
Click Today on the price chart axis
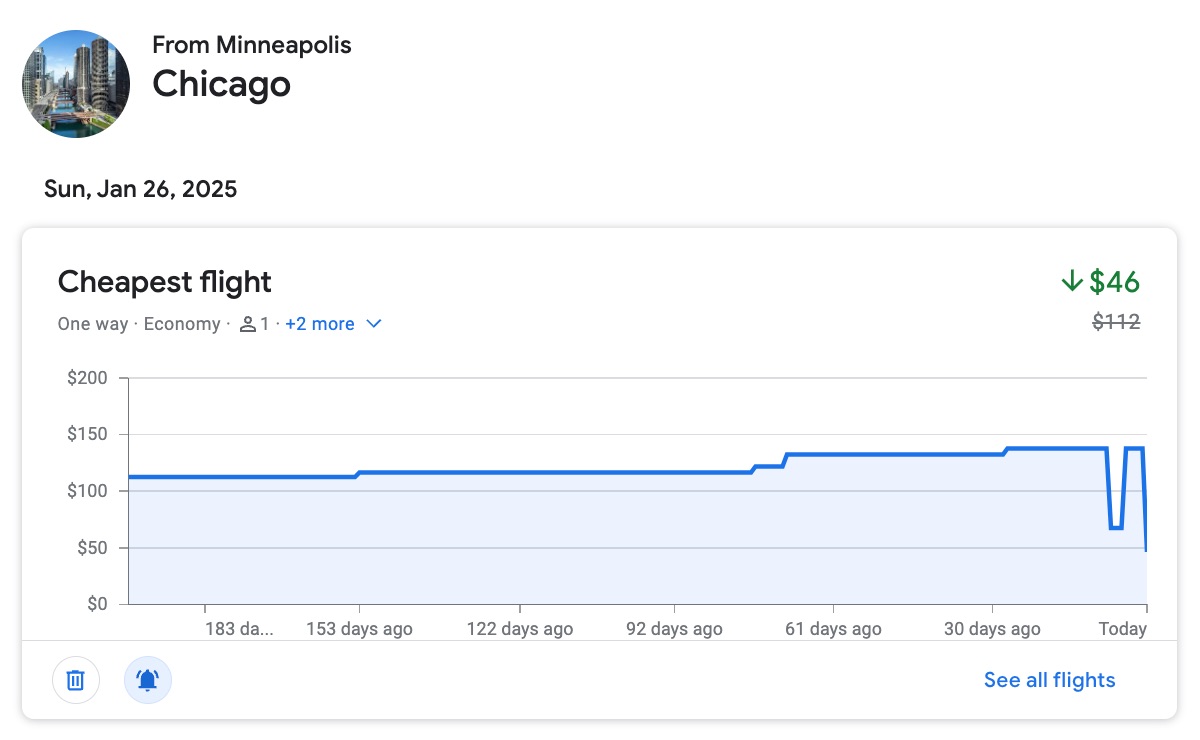pos(1122,628)
